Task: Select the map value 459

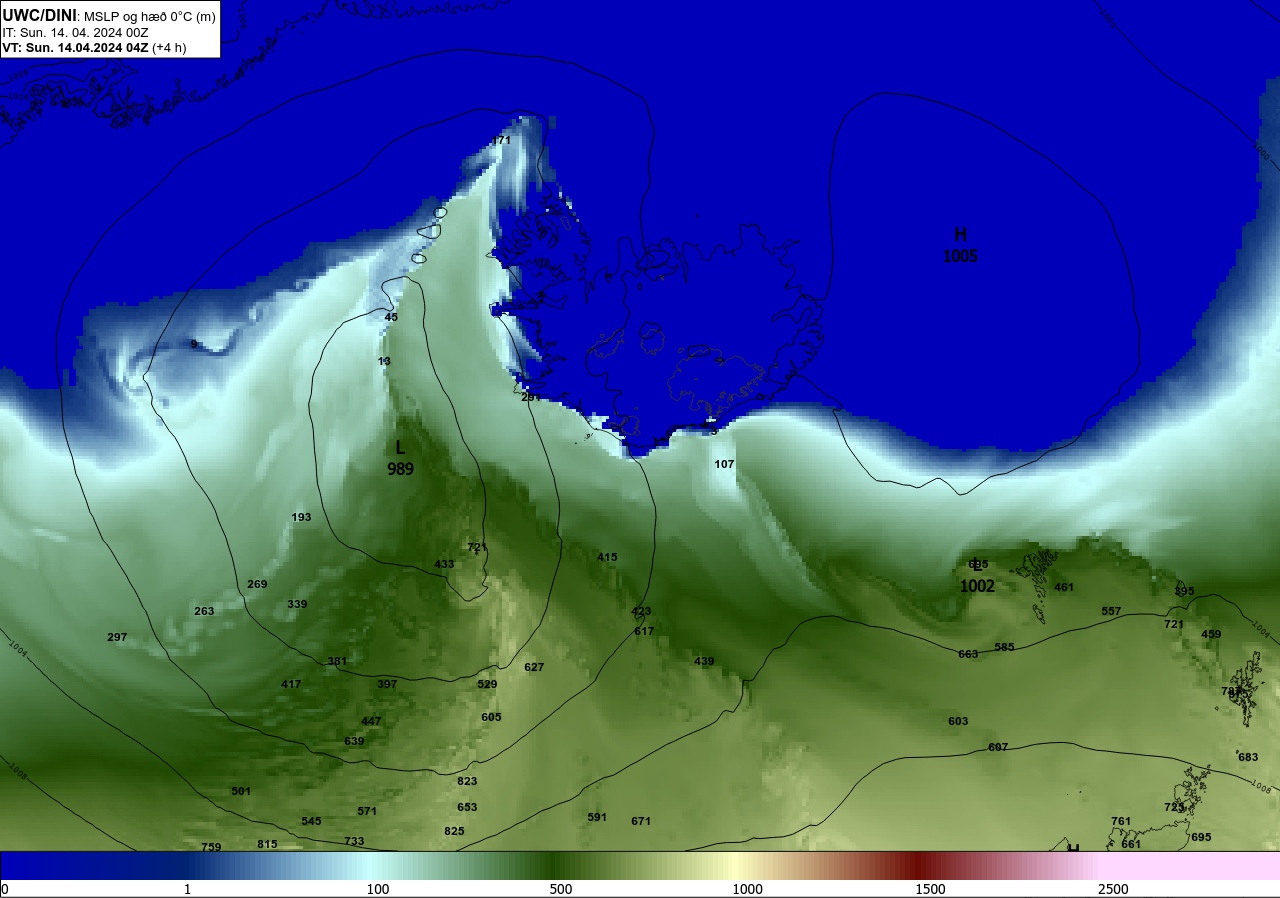Action: [1211, 634]
